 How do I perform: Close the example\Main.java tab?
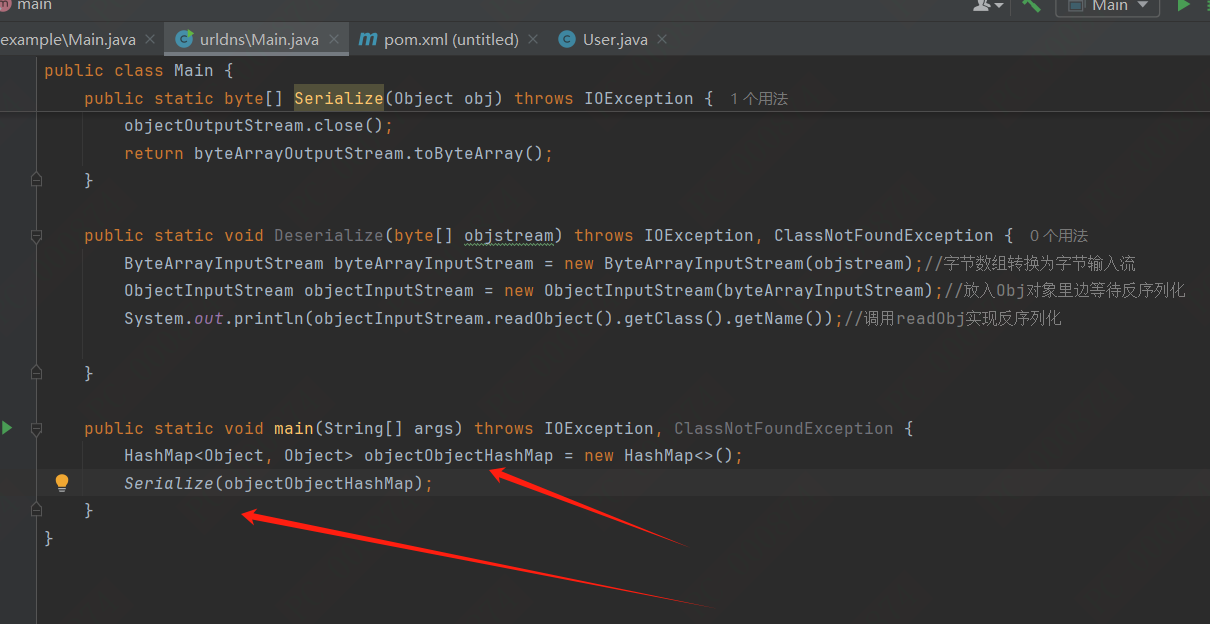(150, 40)
